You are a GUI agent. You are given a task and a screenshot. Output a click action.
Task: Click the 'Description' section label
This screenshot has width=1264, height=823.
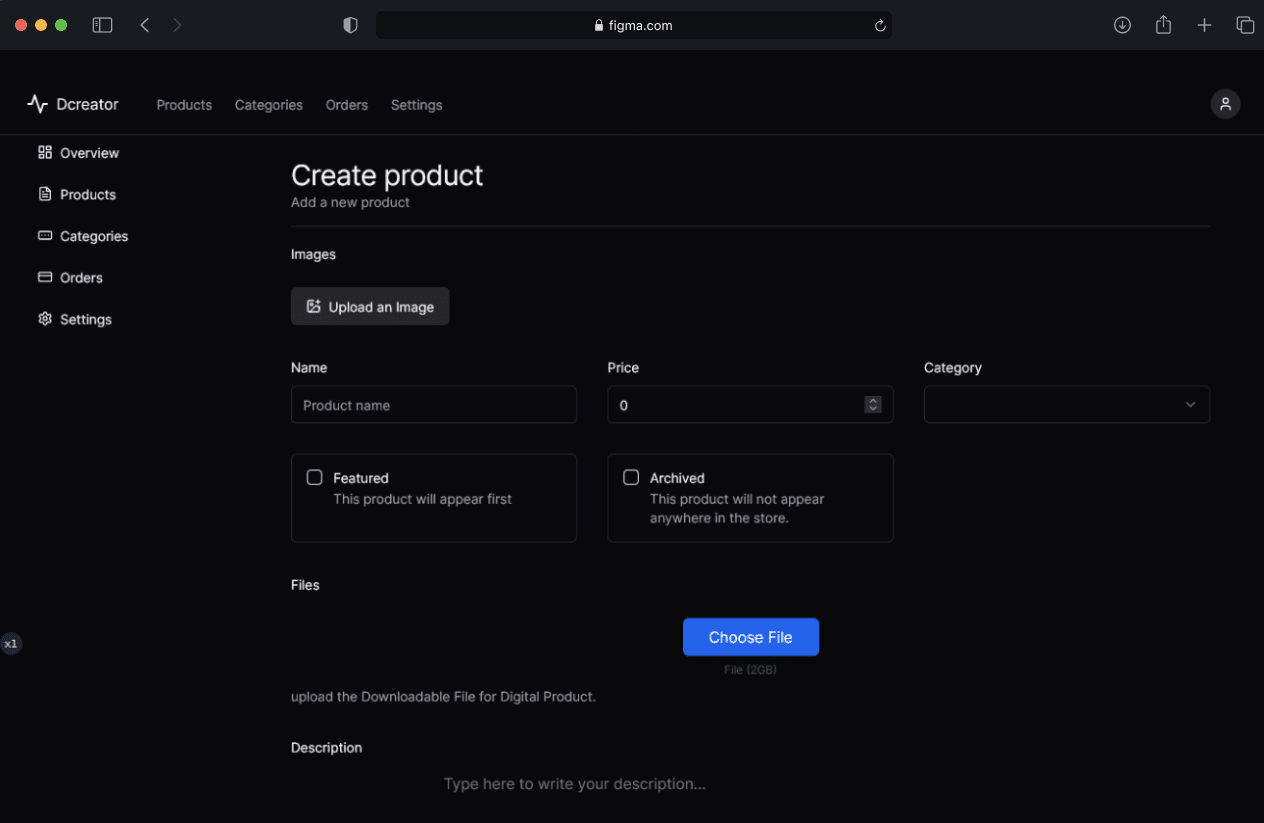[326, 748]
